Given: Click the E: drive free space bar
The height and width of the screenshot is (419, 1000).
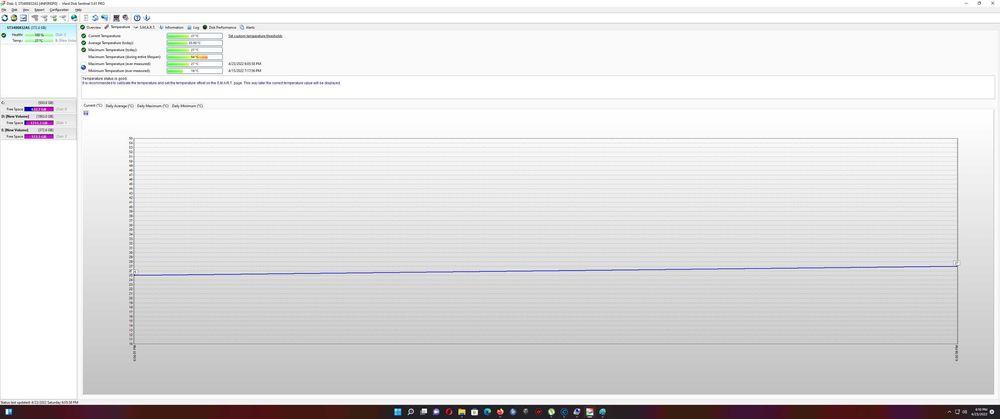Looking at the screenshot, I should pyautogui.click(x=39, y=136).
